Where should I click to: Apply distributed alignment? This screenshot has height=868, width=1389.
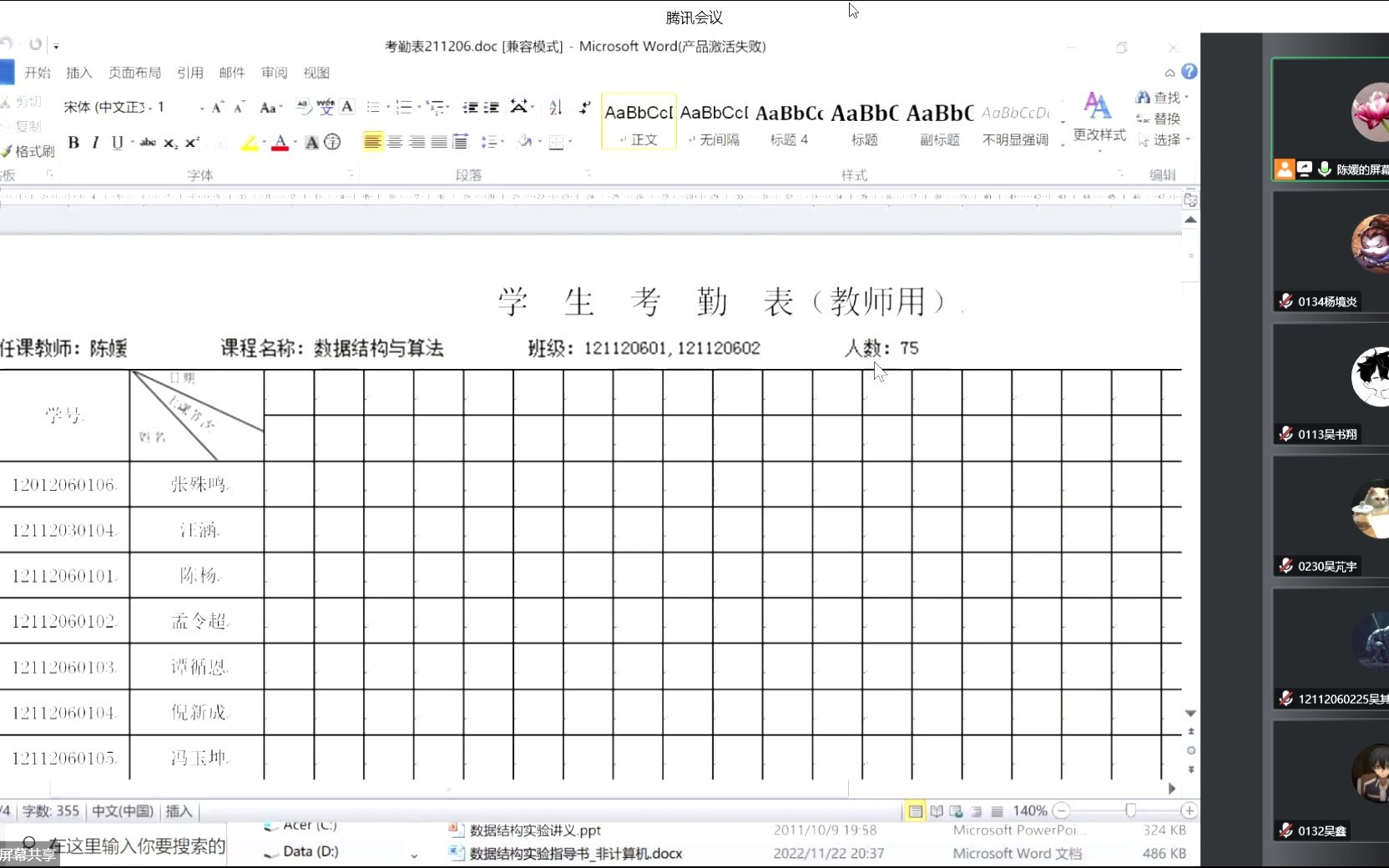coord(460,142)
